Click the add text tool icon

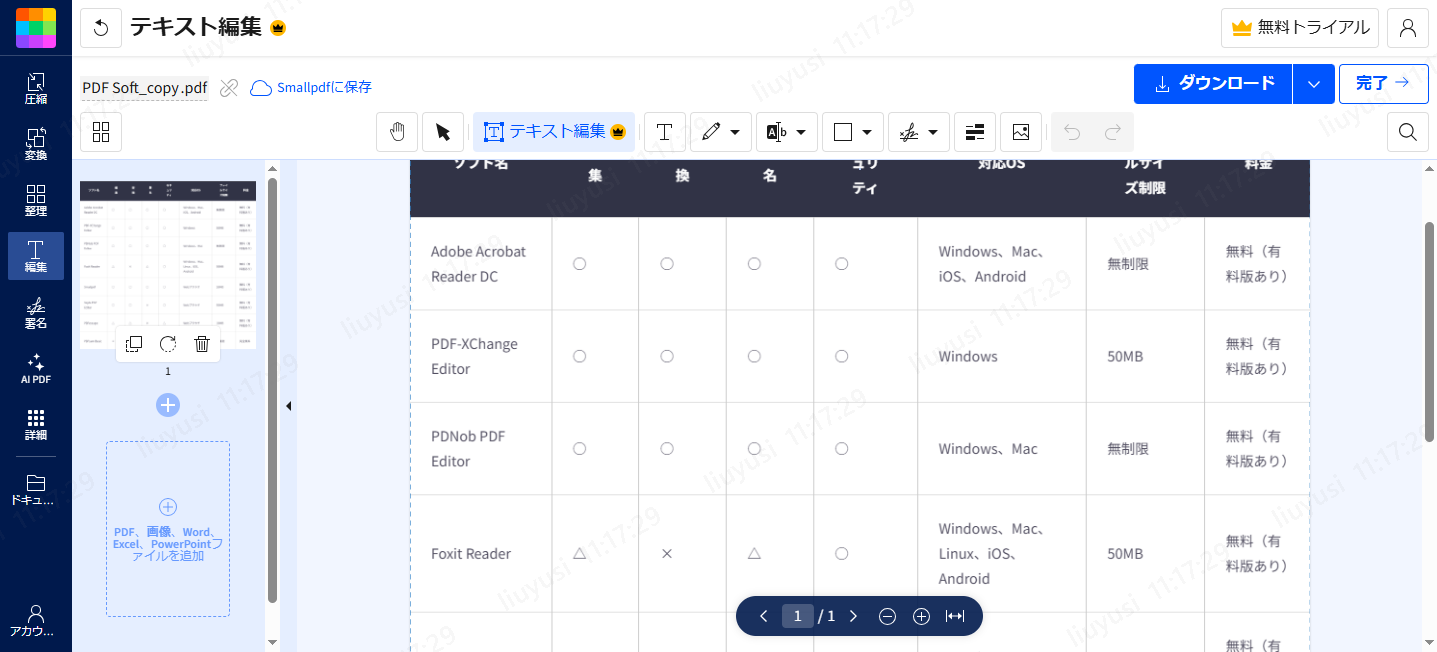(664, 132)
